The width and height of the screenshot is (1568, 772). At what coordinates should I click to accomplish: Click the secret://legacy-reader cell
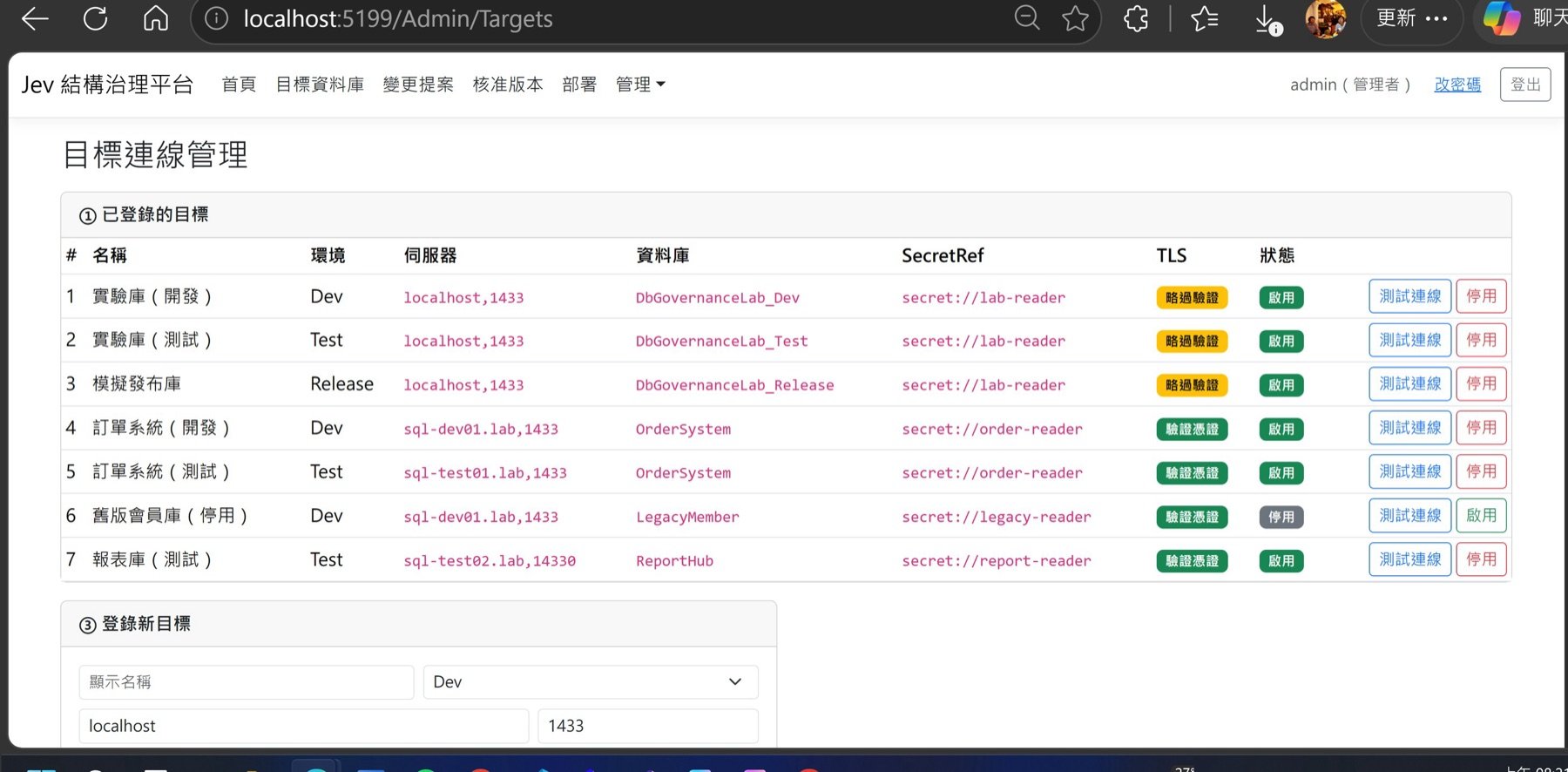[997, 517]
